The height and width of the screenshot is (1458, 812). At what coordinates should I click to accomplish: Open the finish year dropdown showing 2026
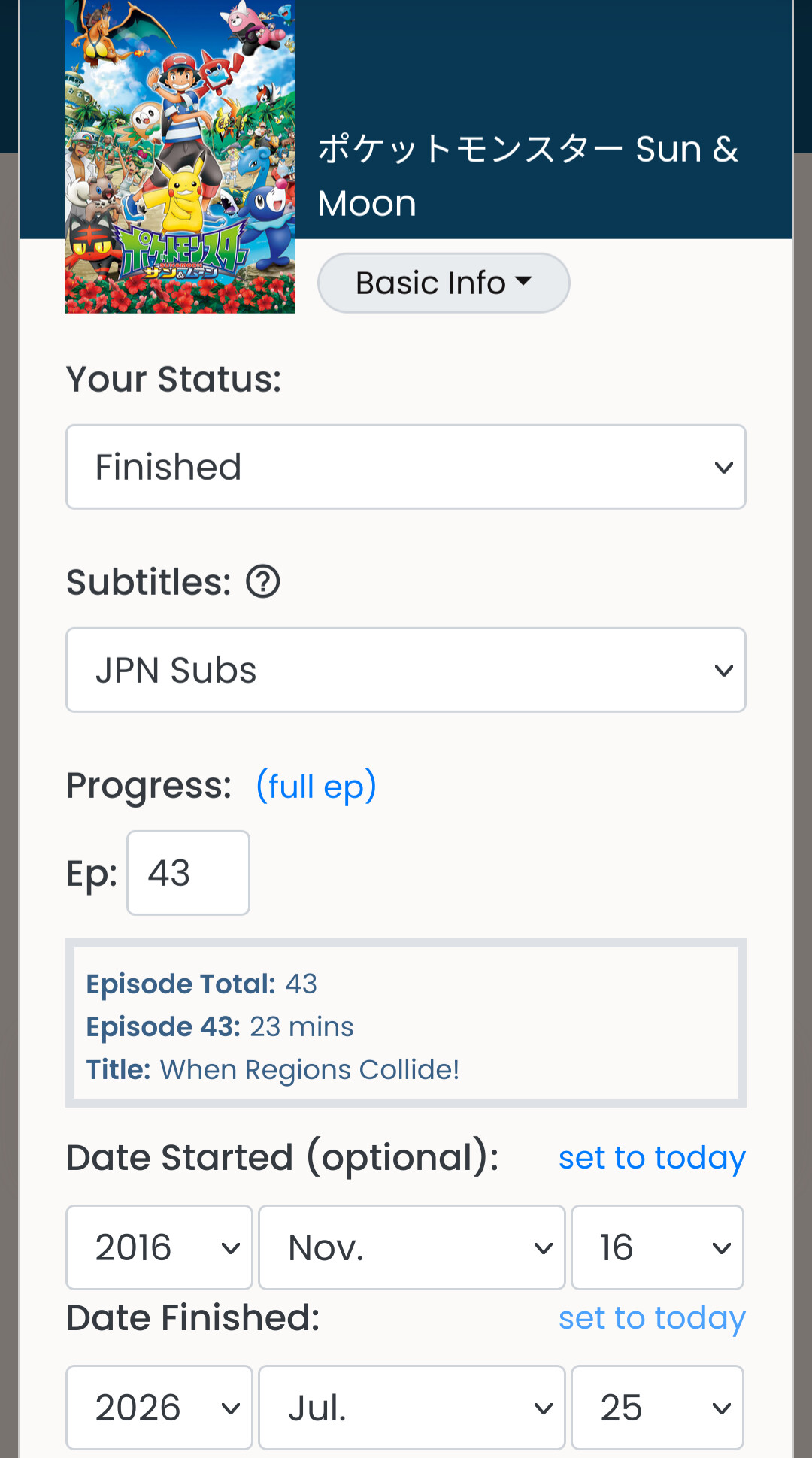click(159, 1408)
